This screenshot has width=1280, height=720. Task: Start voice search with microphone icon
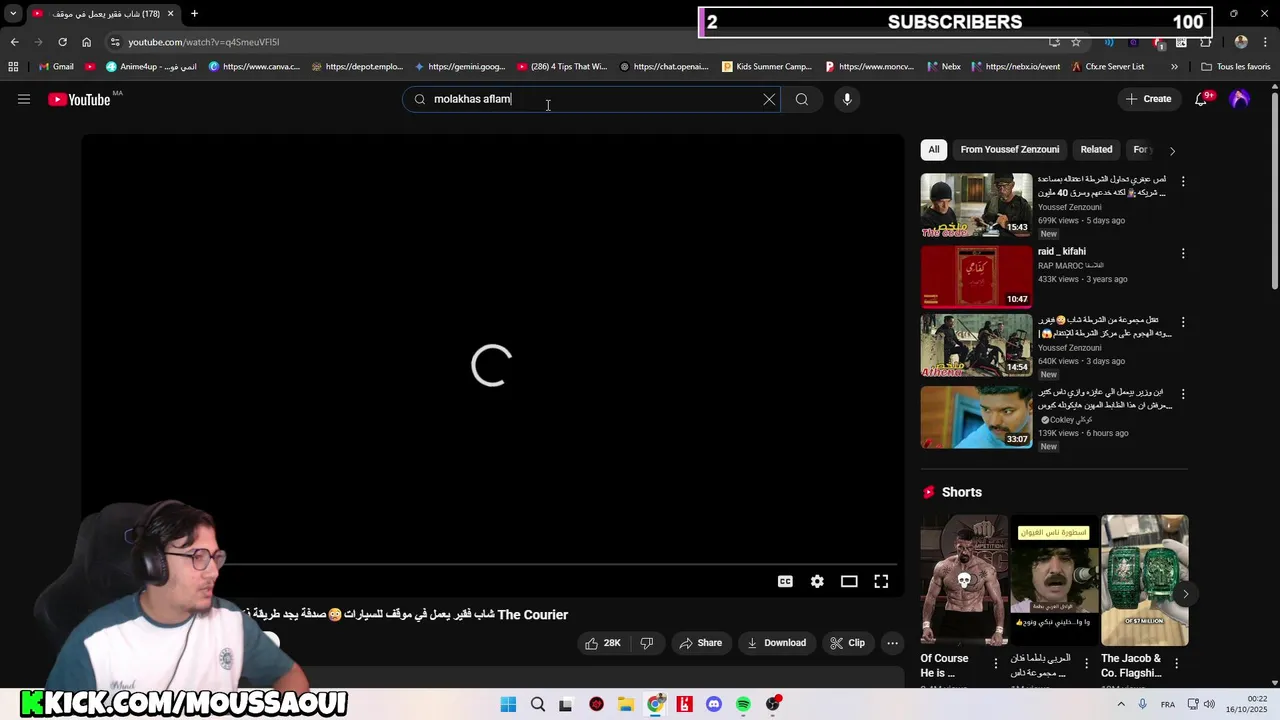click(x=847, y=99)
